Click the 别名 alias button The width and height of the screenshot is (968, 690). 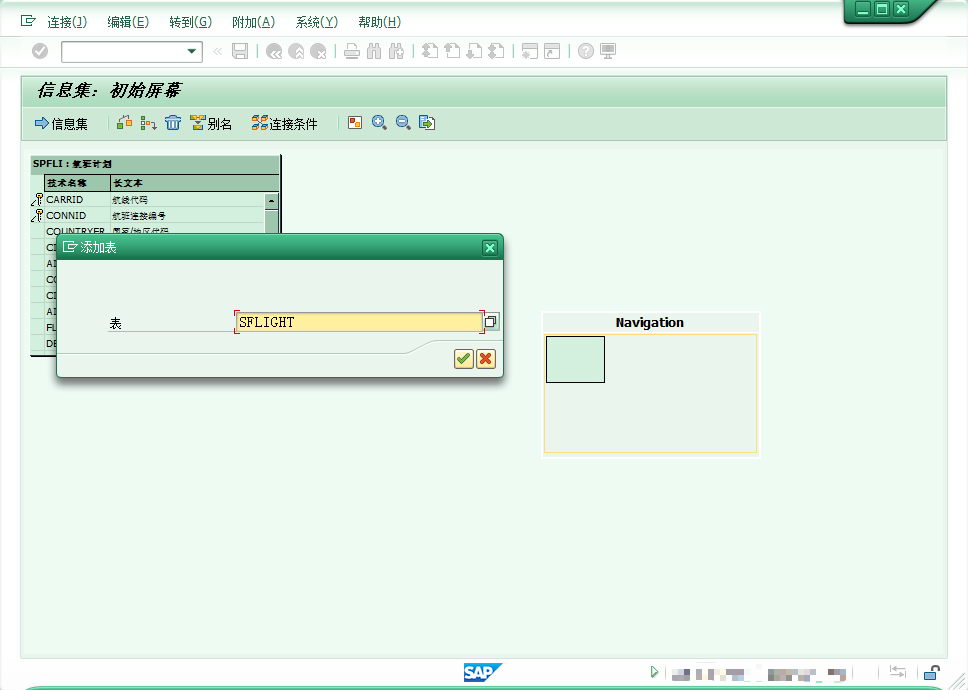tap(211, 123)
